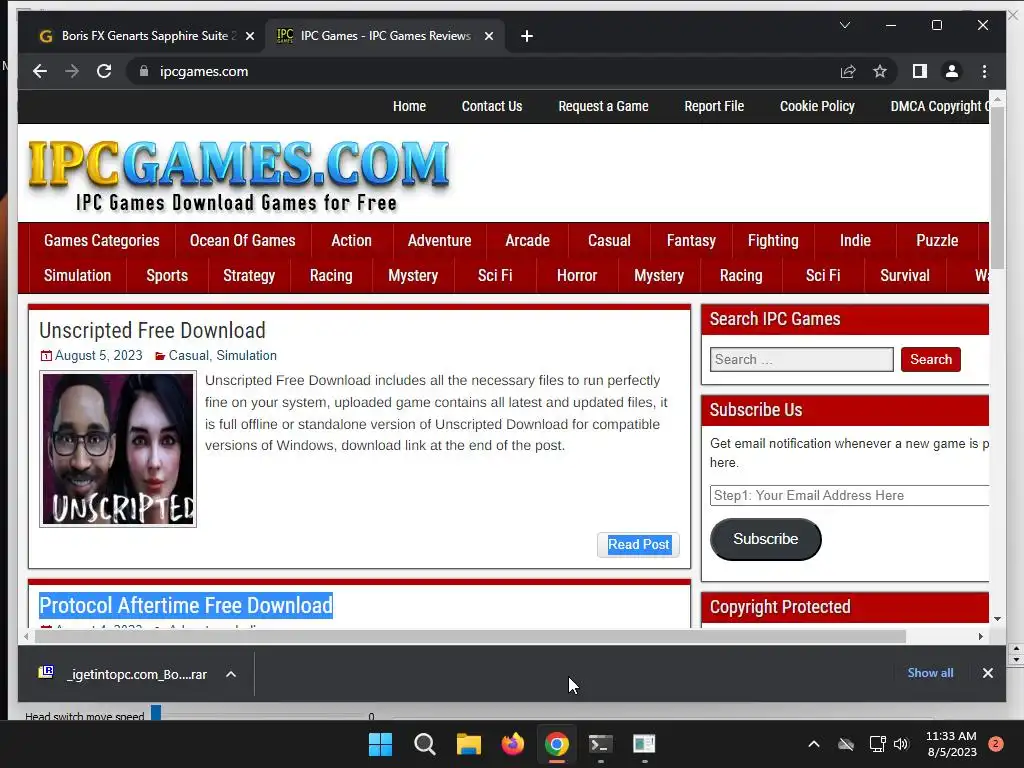Open the Puzzle category
The image size is (1024, 768).
pos(937,240)
